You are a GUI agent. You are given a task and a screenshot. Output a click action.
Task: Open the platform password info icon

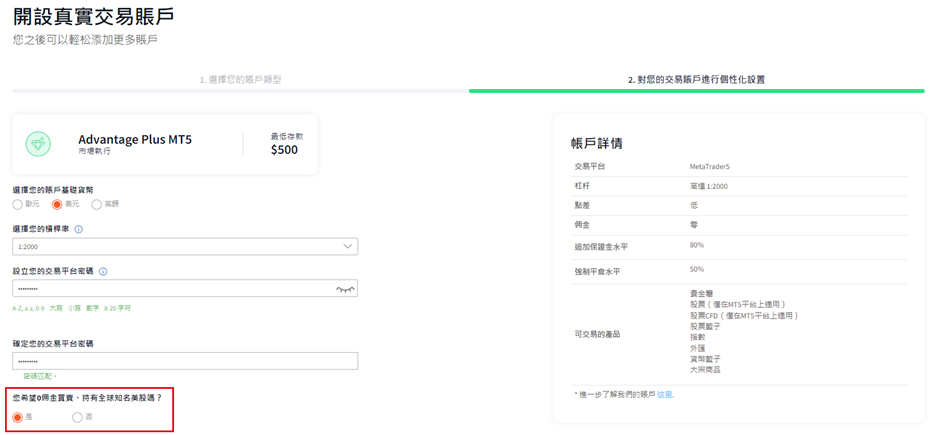103,271
